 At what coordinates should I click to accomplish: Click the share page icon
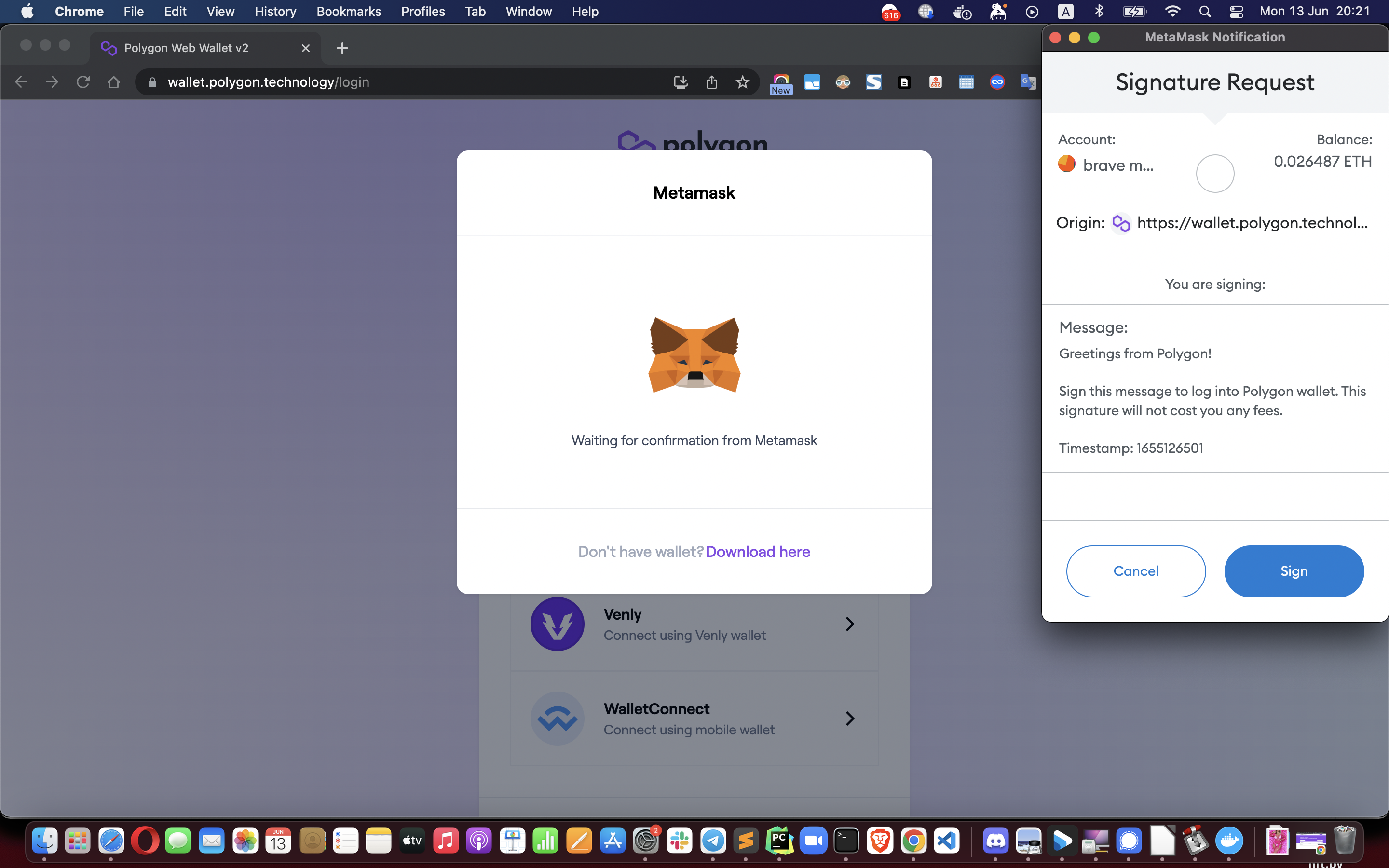(x=712, y=82)
